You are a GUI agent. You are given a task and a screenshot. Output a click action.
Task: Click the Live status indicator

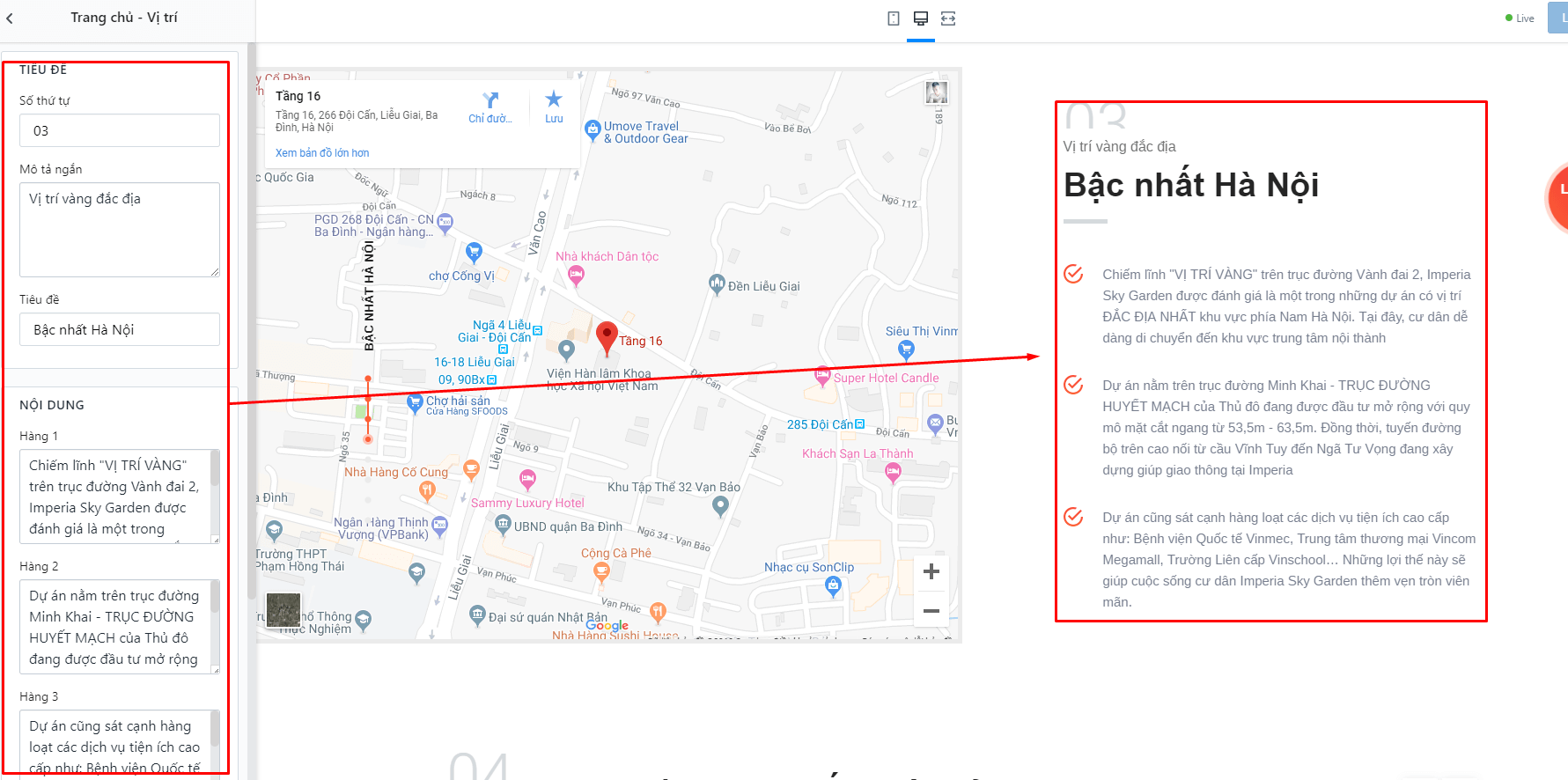[x=1520, y=18]
